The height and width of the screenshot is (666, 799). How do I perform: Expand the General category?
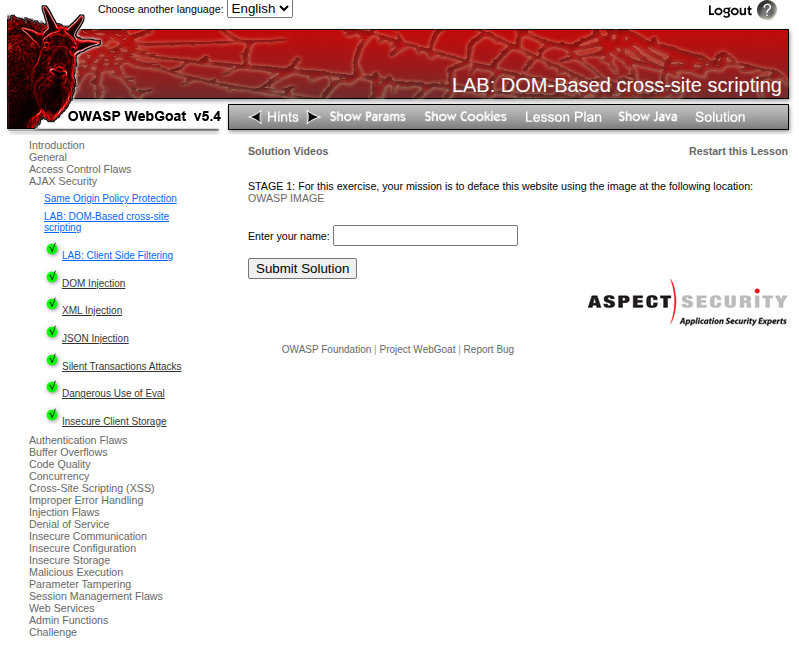tap(48, 157)
